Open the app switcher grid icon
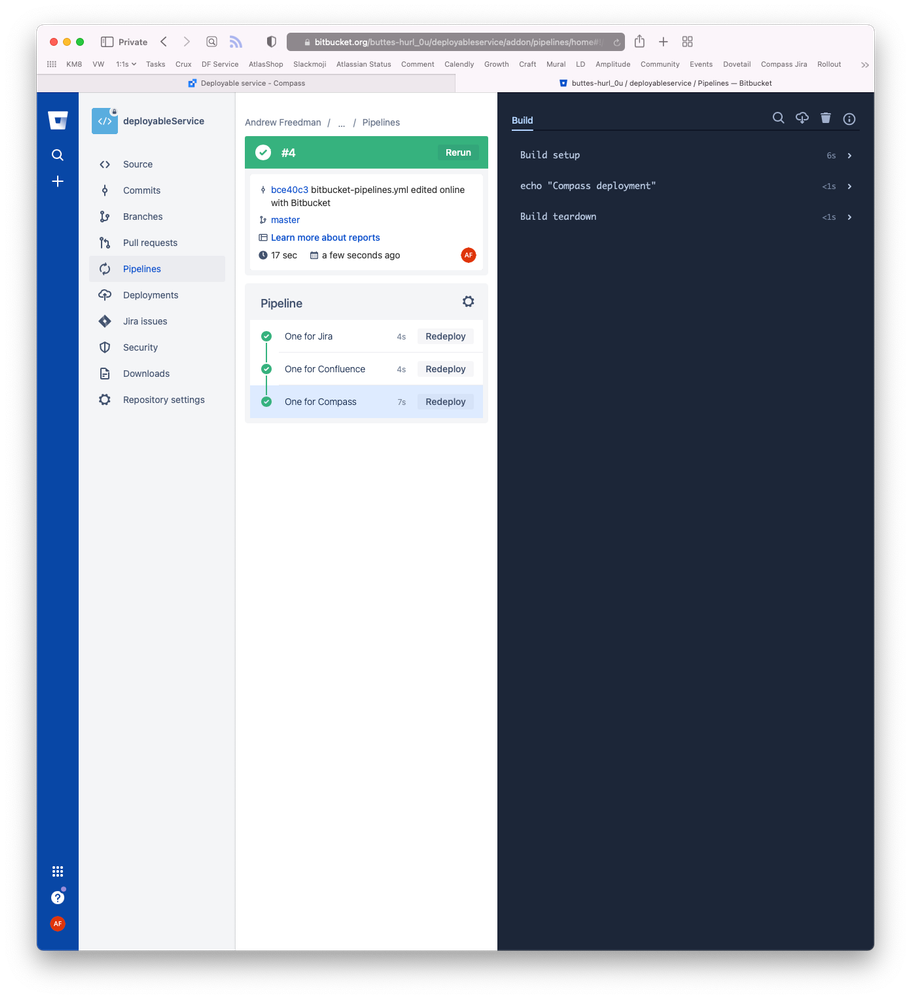 click(57, 871)
